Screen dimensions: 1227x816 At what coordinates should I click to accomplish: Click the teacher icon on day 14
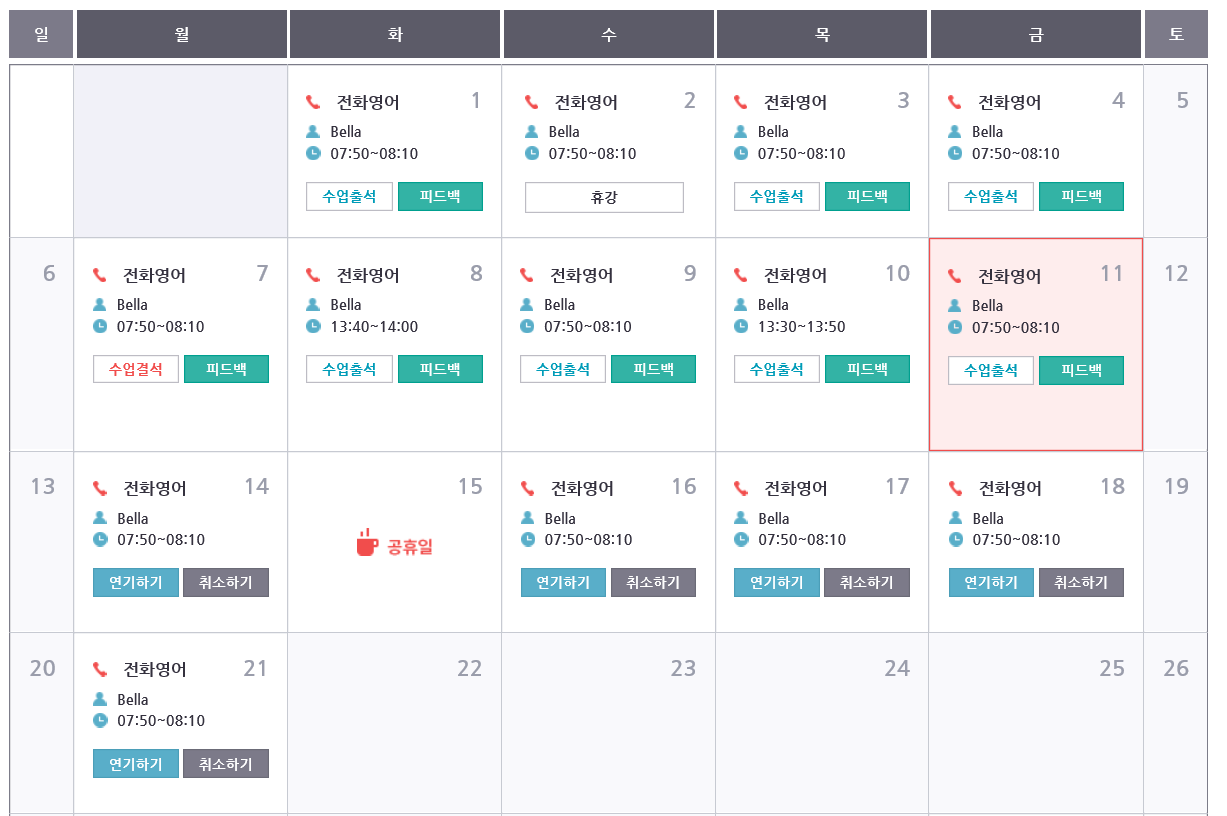coord(100,518)
